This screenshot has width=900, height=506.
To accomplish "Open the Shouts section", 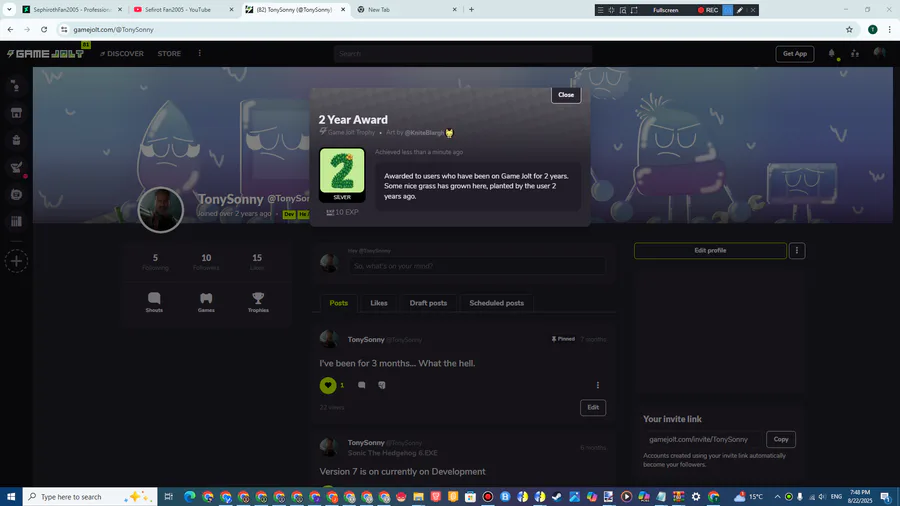I will click(154, 302).
